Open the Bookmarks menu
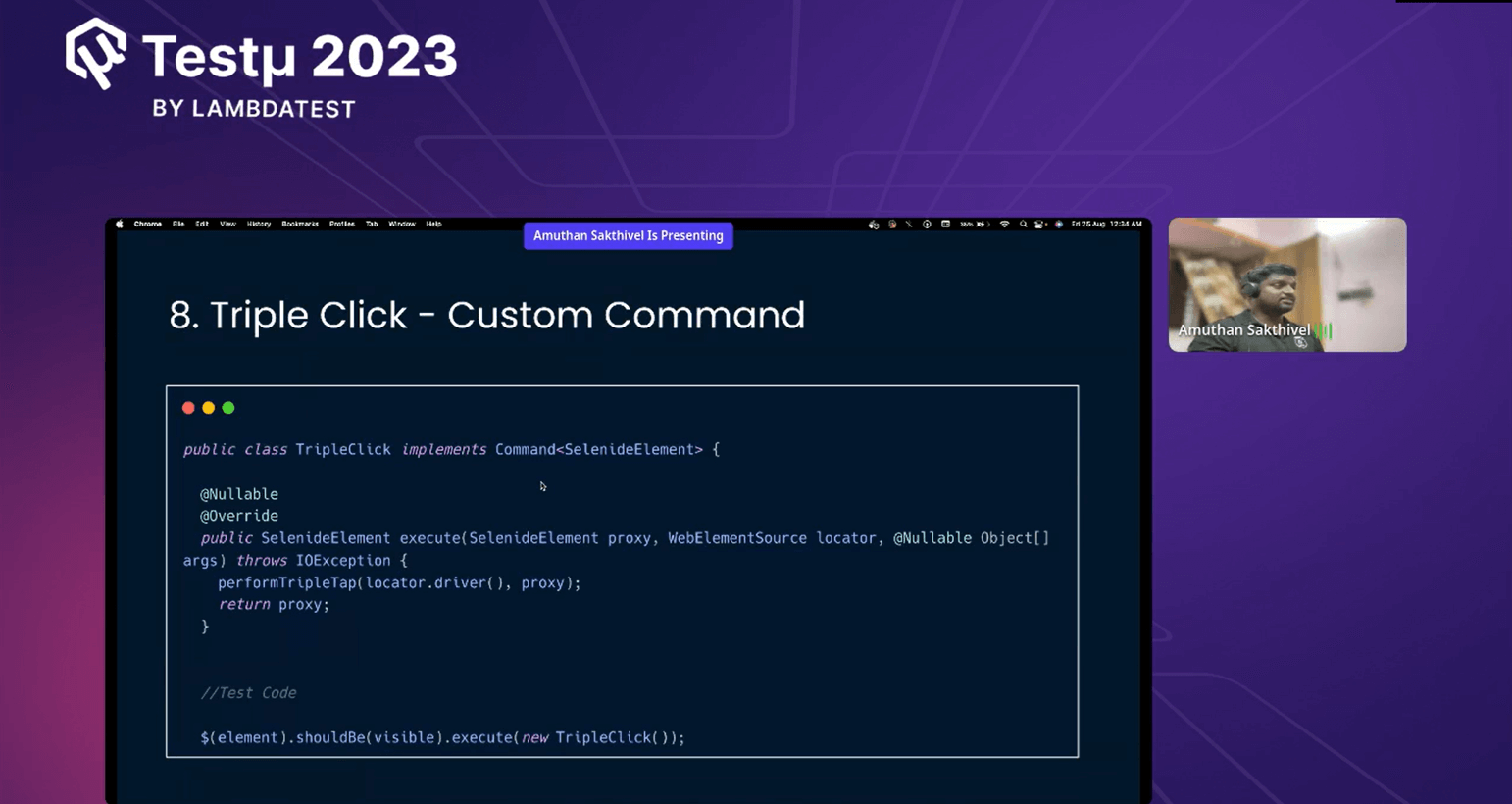 [x=299, y=224]
